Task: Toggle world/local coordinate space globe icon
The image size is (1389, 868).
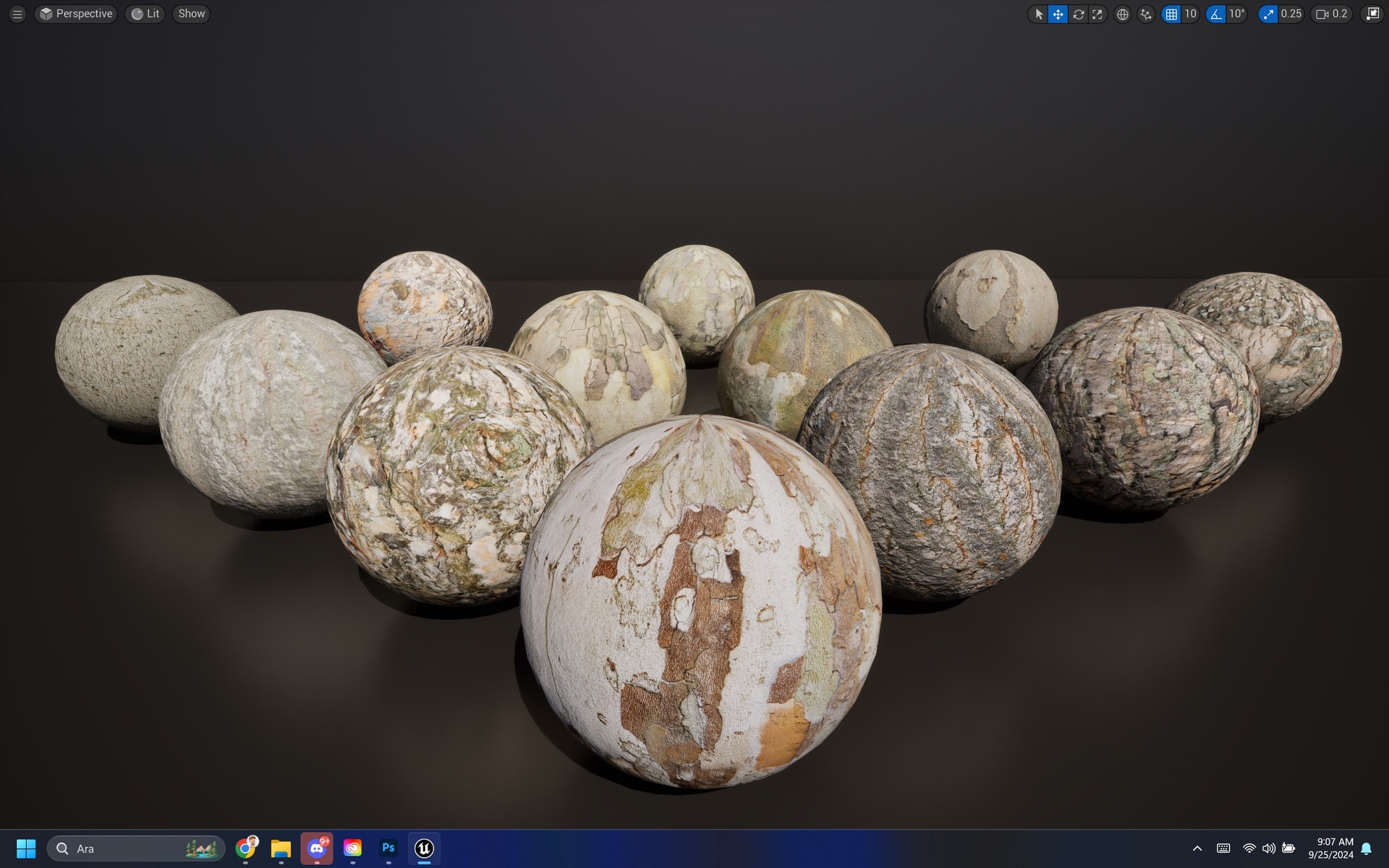Action: pyautogui.click(x=1123, y=14)
